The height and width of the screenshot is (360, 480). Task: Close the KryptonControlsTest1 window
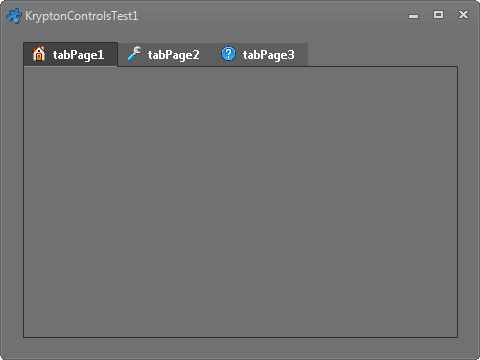click(x=463, y=15)
